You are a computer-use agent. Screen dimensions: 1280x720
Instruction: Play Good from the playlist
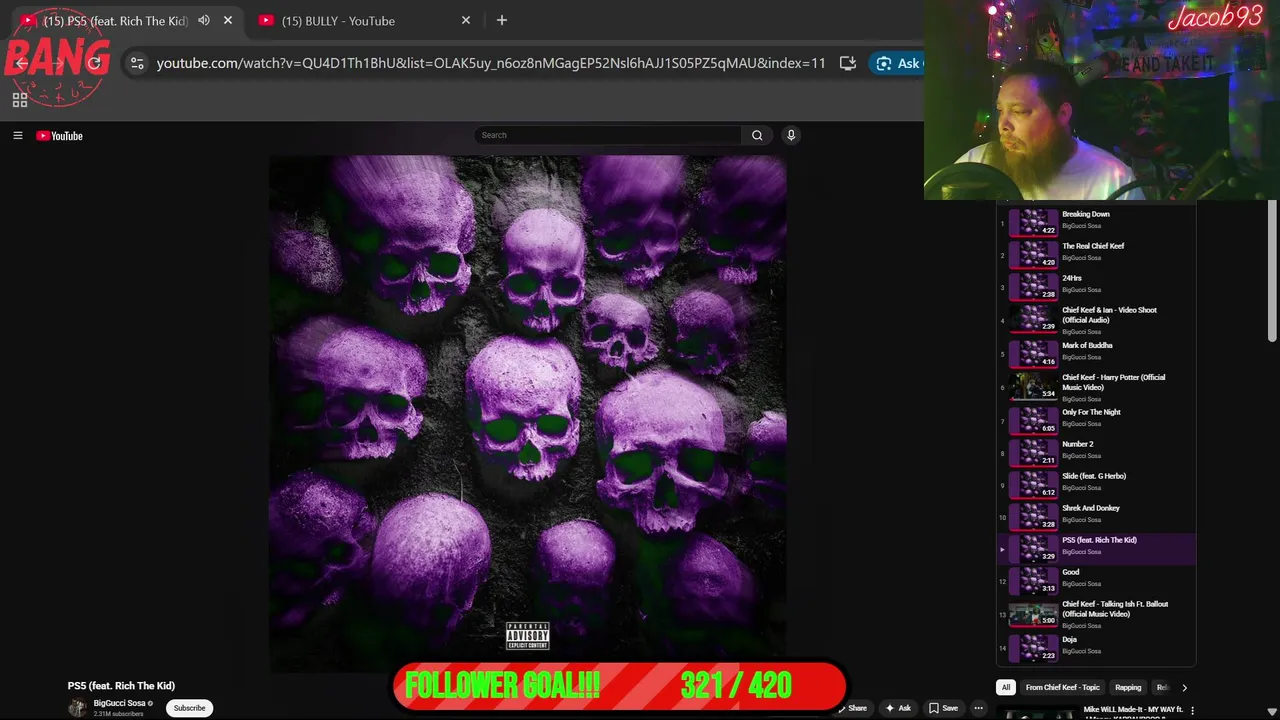point(1096,580)
